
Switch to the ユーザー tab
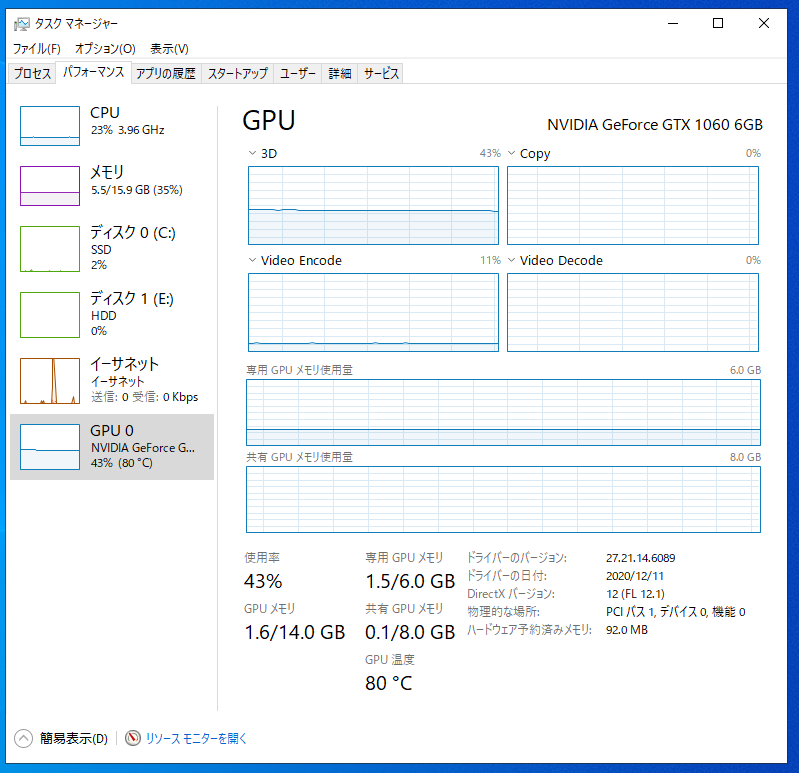(298, 73)
